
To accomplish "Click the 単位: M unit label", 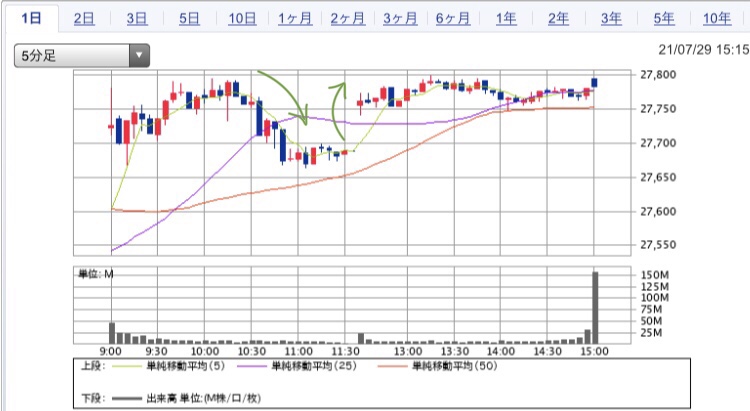I will [96, 274].
